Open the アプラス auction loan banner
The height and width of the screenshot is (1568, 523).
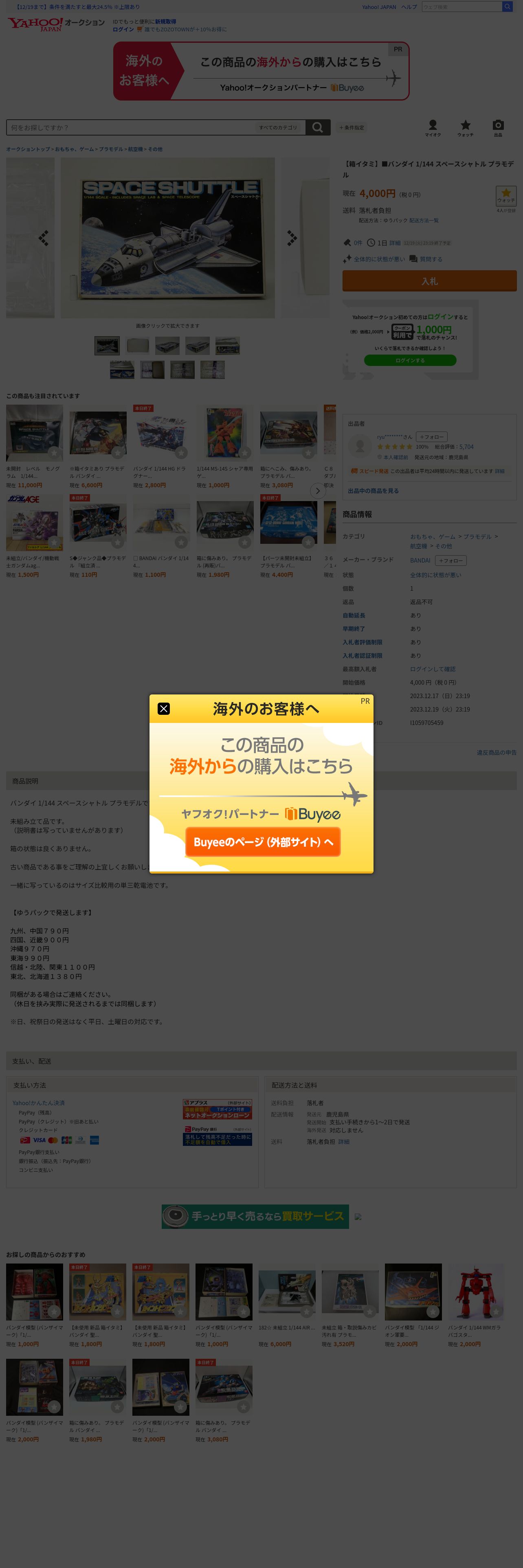tap(218, 1110)
